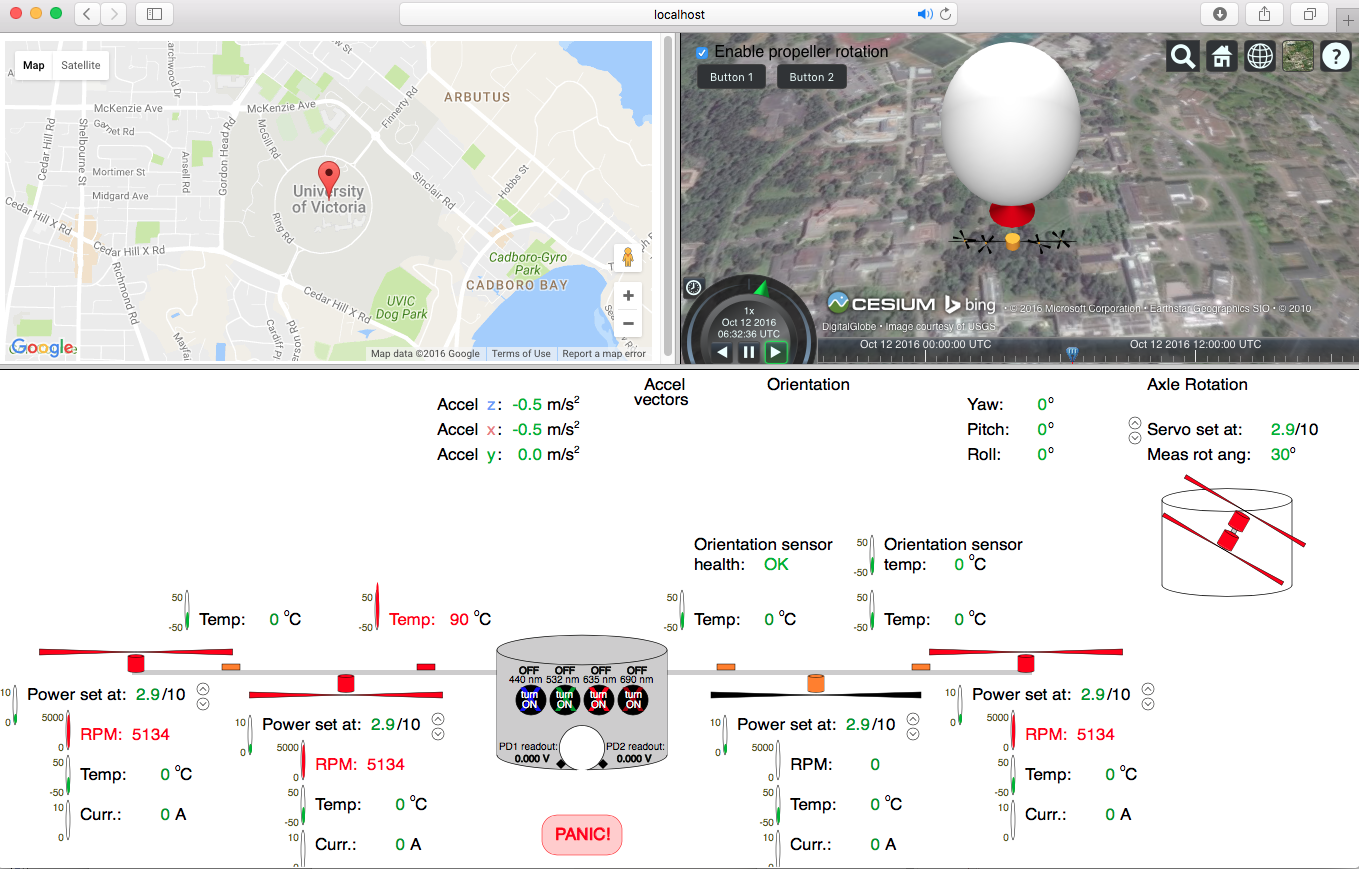Decrease far-left motor power with down arrow
Screen dimensions: 1359x869
203,703
